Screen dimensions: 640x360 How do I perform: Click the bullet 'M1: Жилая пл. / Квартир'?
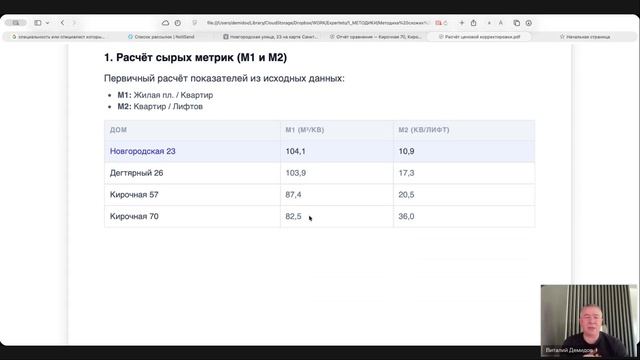(x=165, y=95)
